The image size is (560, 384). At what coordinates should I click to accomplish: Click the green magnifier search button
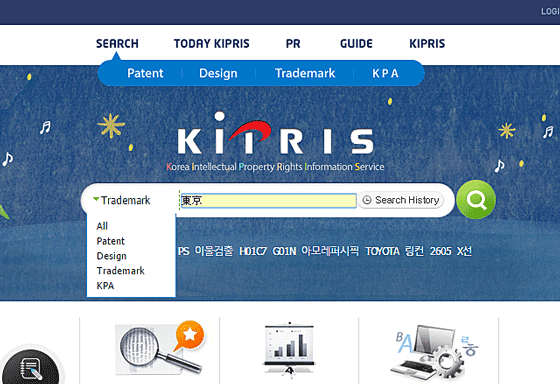click(476, 200)
